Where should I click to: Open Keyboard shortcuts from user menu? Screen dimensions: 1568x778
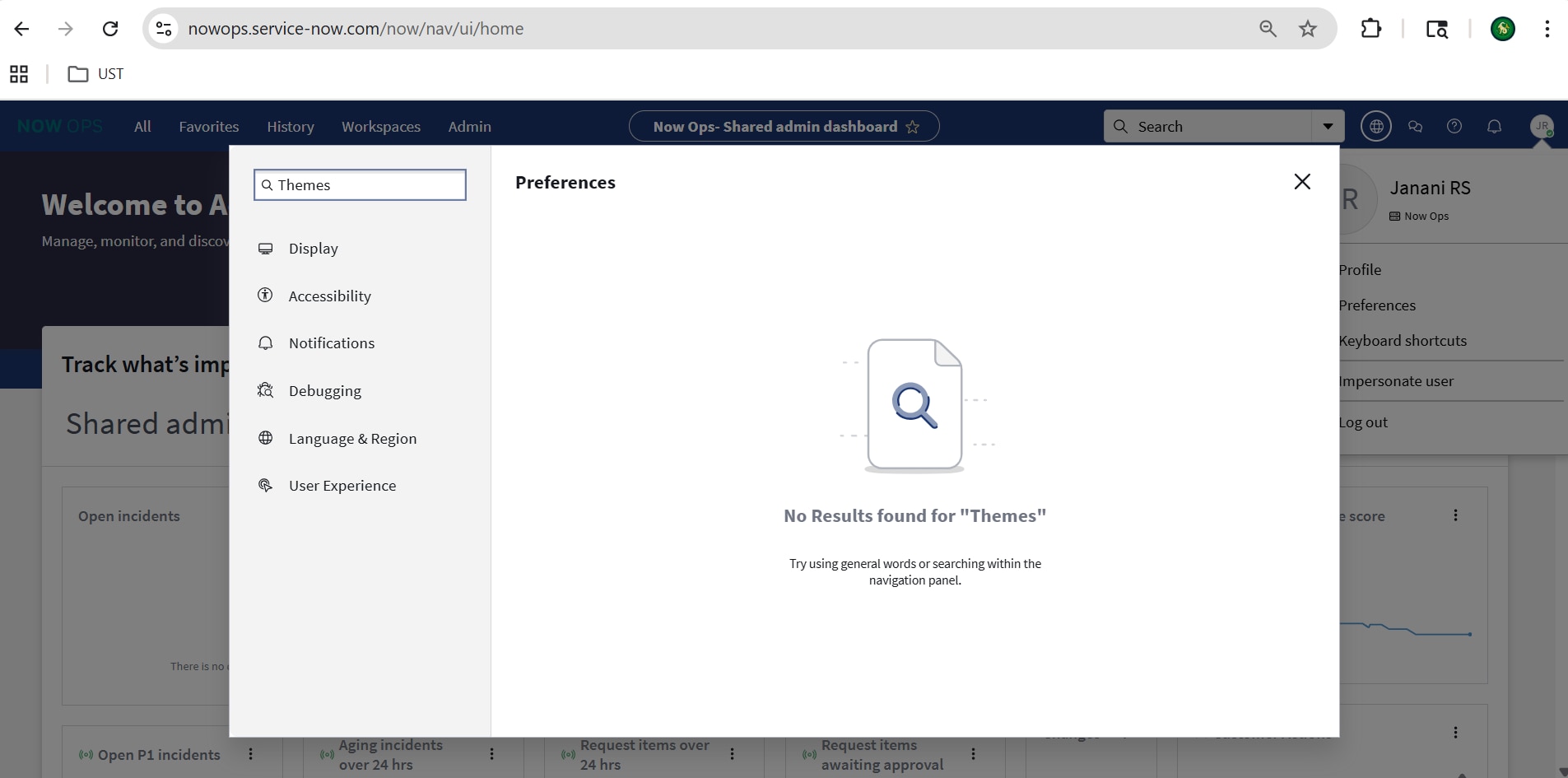click(x=1403, y=341)
